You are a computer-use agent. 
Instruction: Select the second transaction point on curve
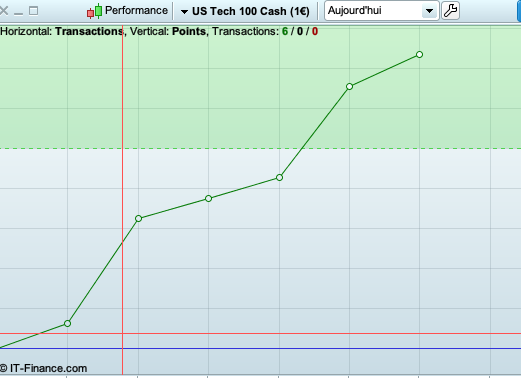click(138, 219)
